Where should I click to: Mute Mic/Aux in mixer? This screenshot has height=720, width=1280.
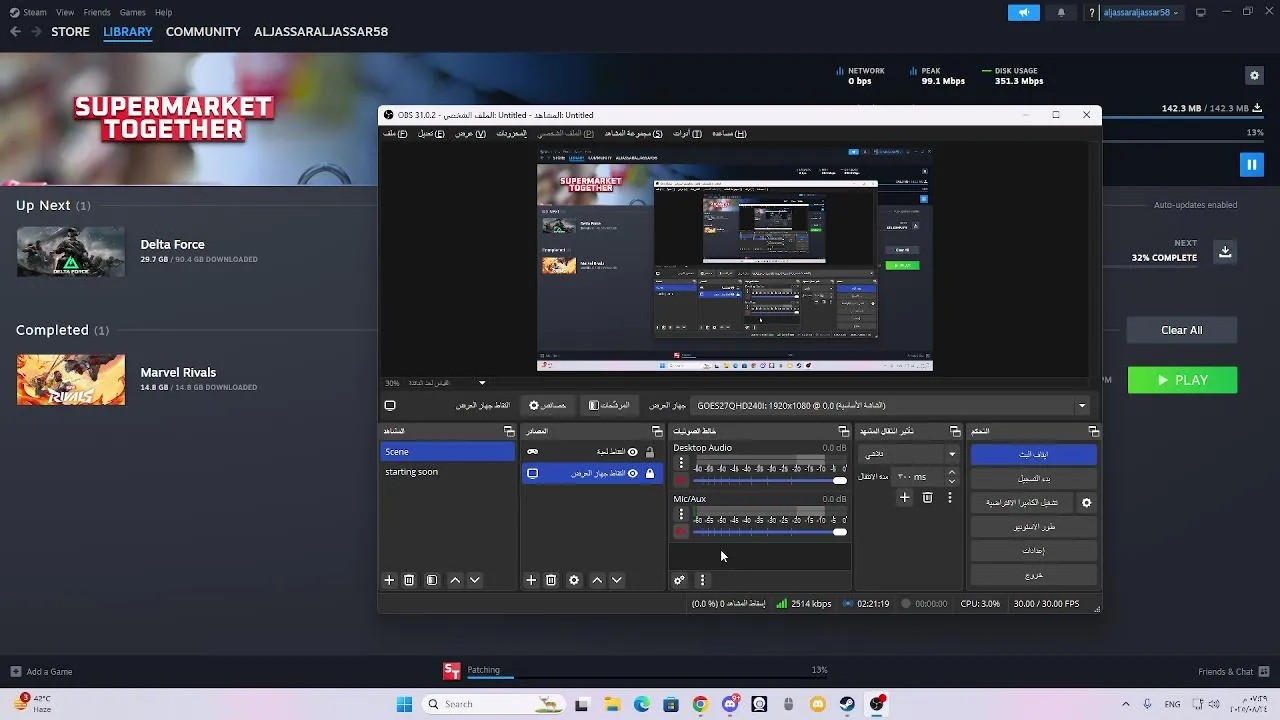coord(681,532)
